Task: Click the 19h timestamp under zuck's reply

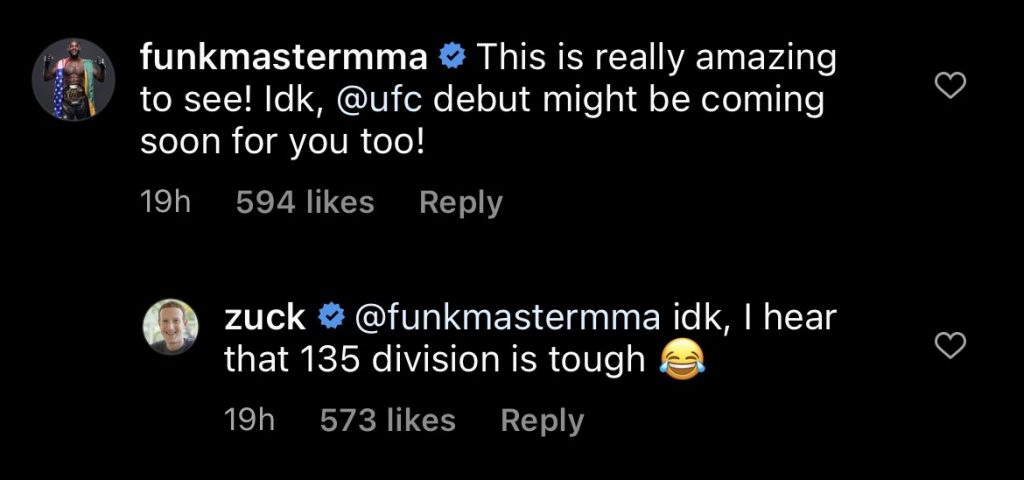Action: click(249, 420)
